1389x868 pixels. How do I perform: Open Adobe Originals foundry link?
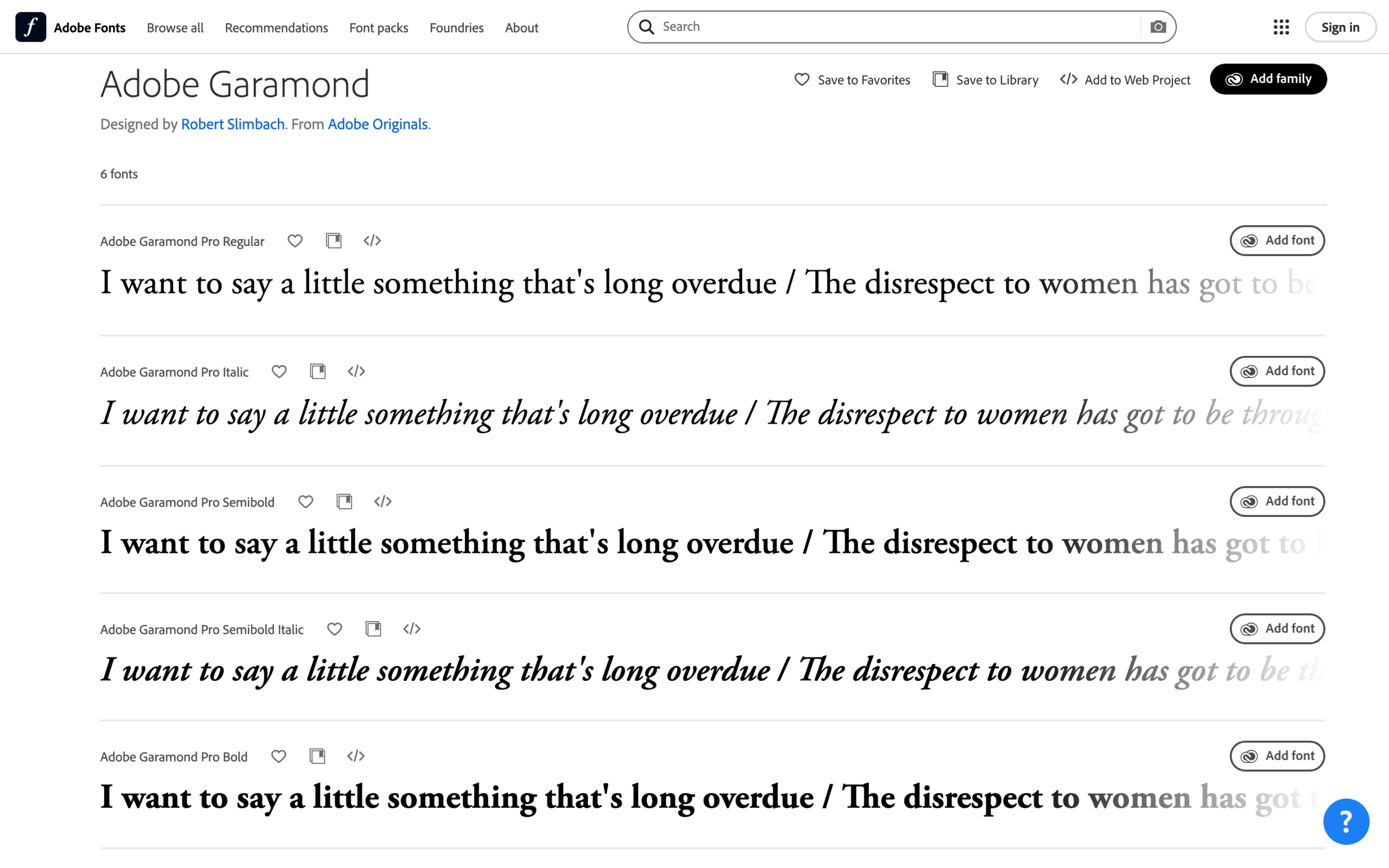point(378,124)
